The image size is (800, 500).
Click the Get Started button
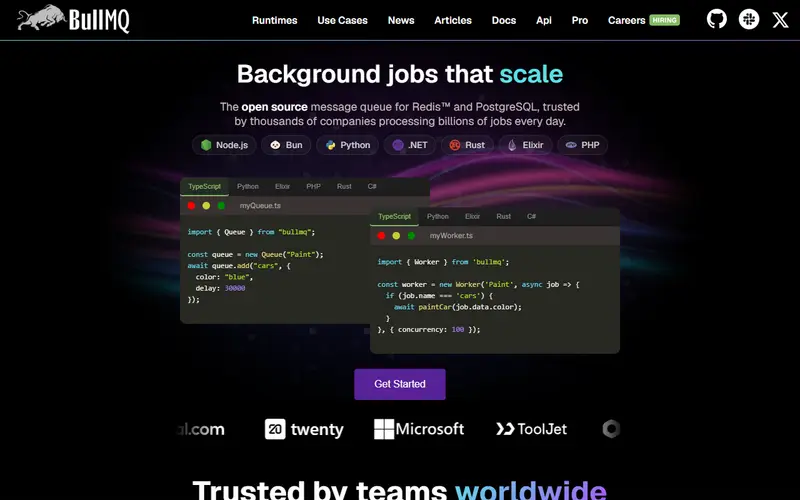pyautogui.click(x=399, y=384)
